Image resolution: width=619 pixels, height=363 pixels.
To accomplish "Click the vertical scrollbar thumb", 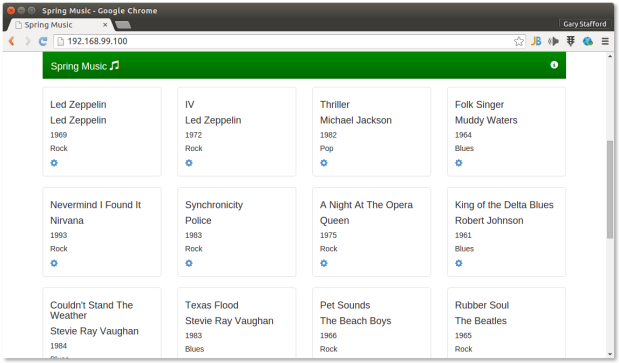I will (610, 189).
